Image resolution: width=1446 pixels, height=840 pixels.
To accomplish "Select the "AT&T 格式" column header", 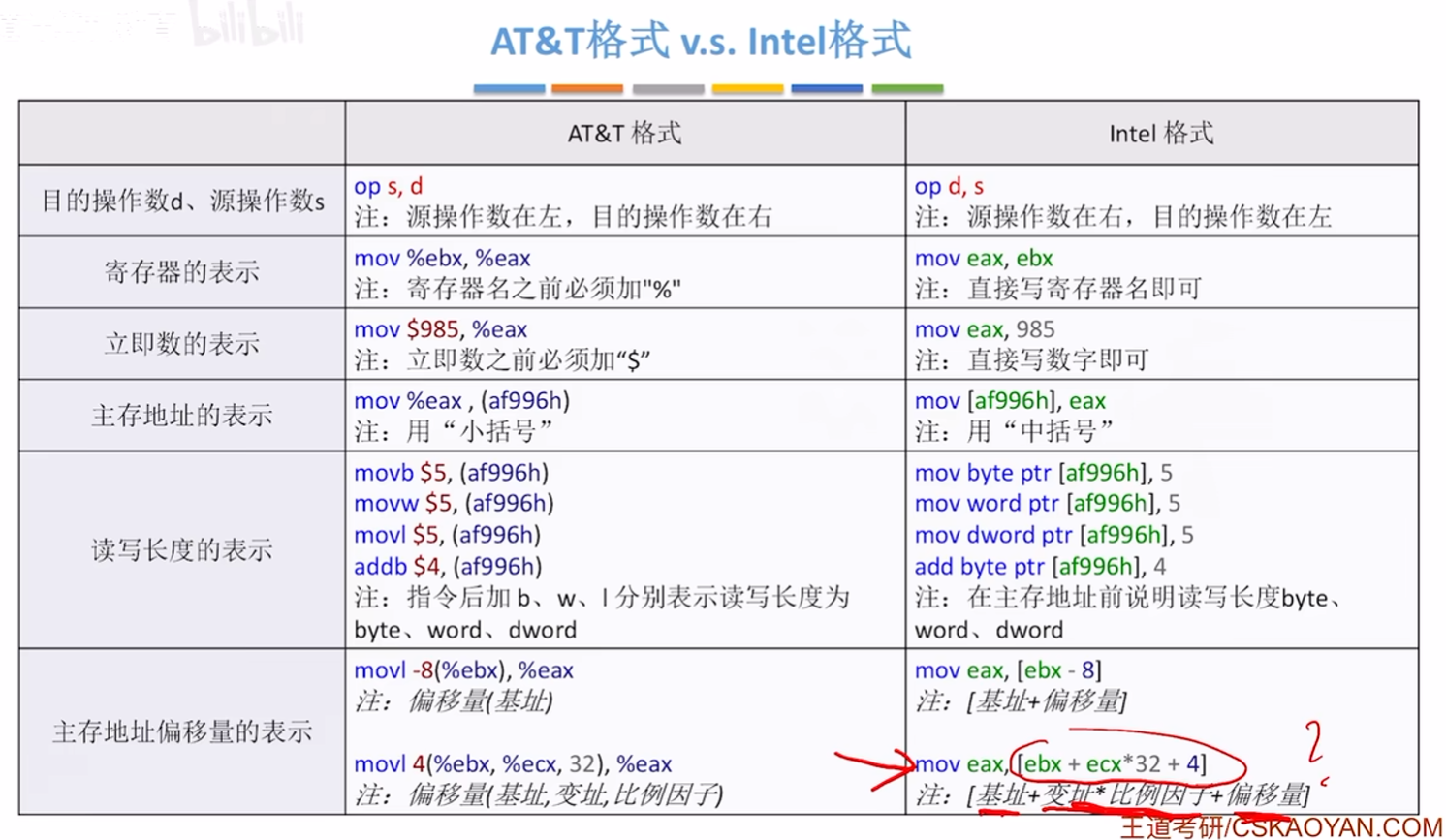I will click(x=625, y=134).
